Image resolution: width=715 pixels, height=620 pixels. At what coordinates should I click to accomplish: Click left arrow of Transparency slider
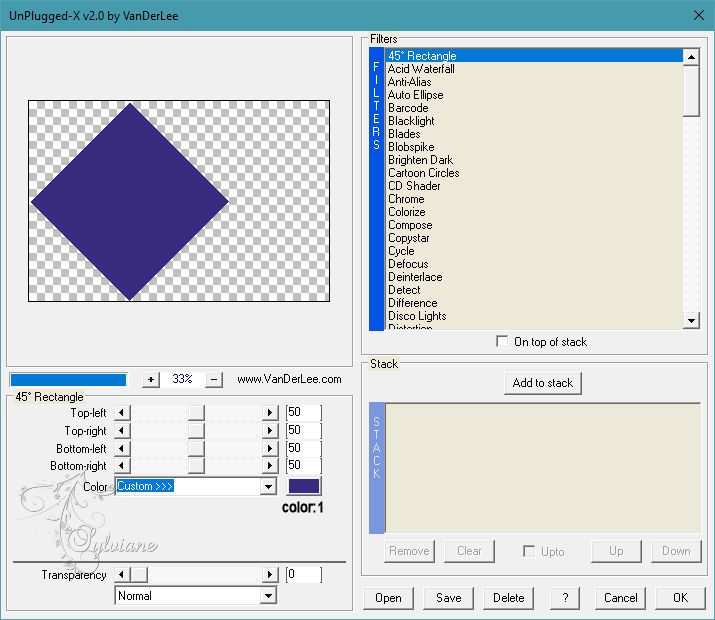(122, 574)
